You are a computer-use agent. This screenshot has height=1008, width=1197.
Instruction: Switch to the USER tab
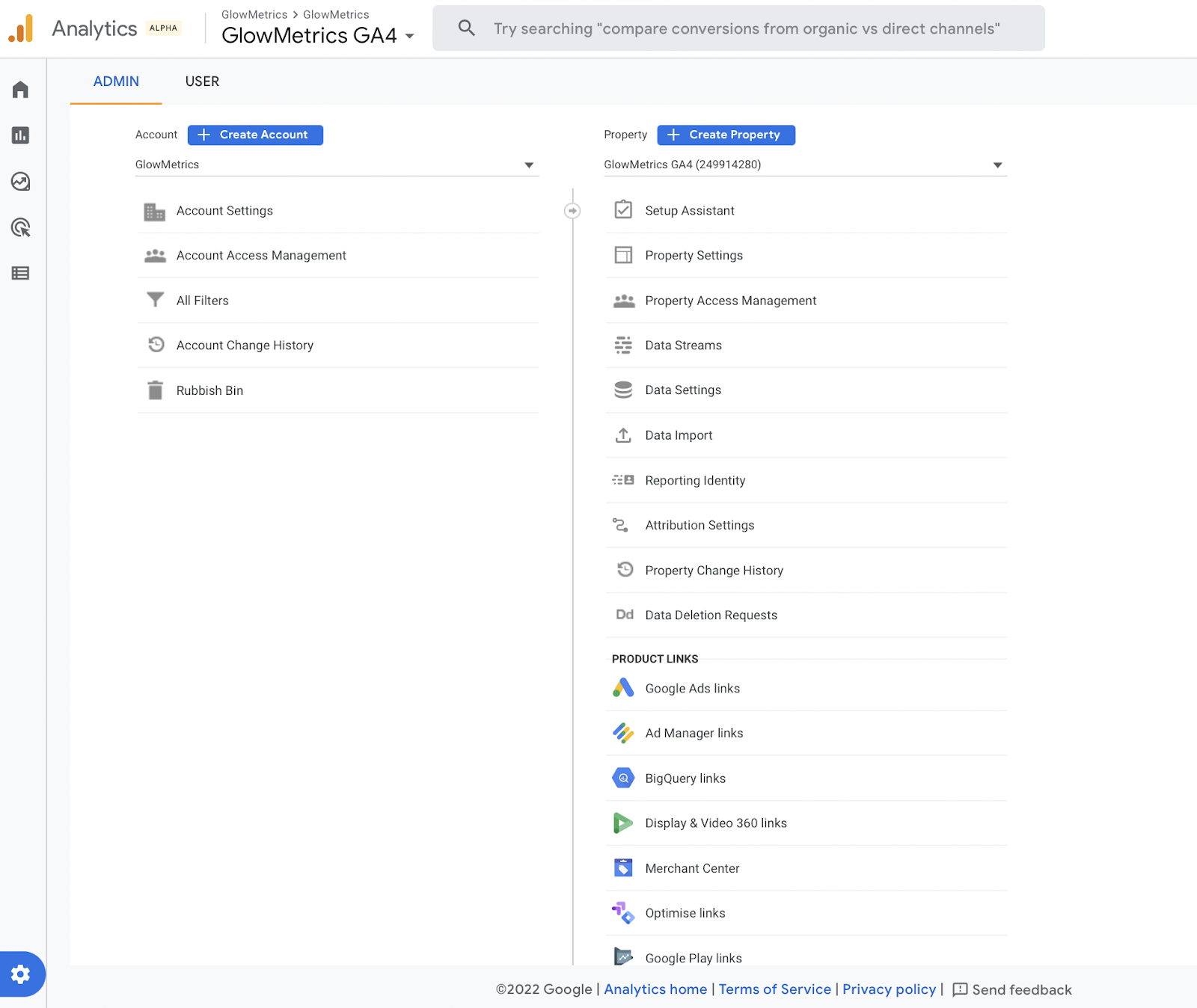pyautogui.click(x=202, y=82)
